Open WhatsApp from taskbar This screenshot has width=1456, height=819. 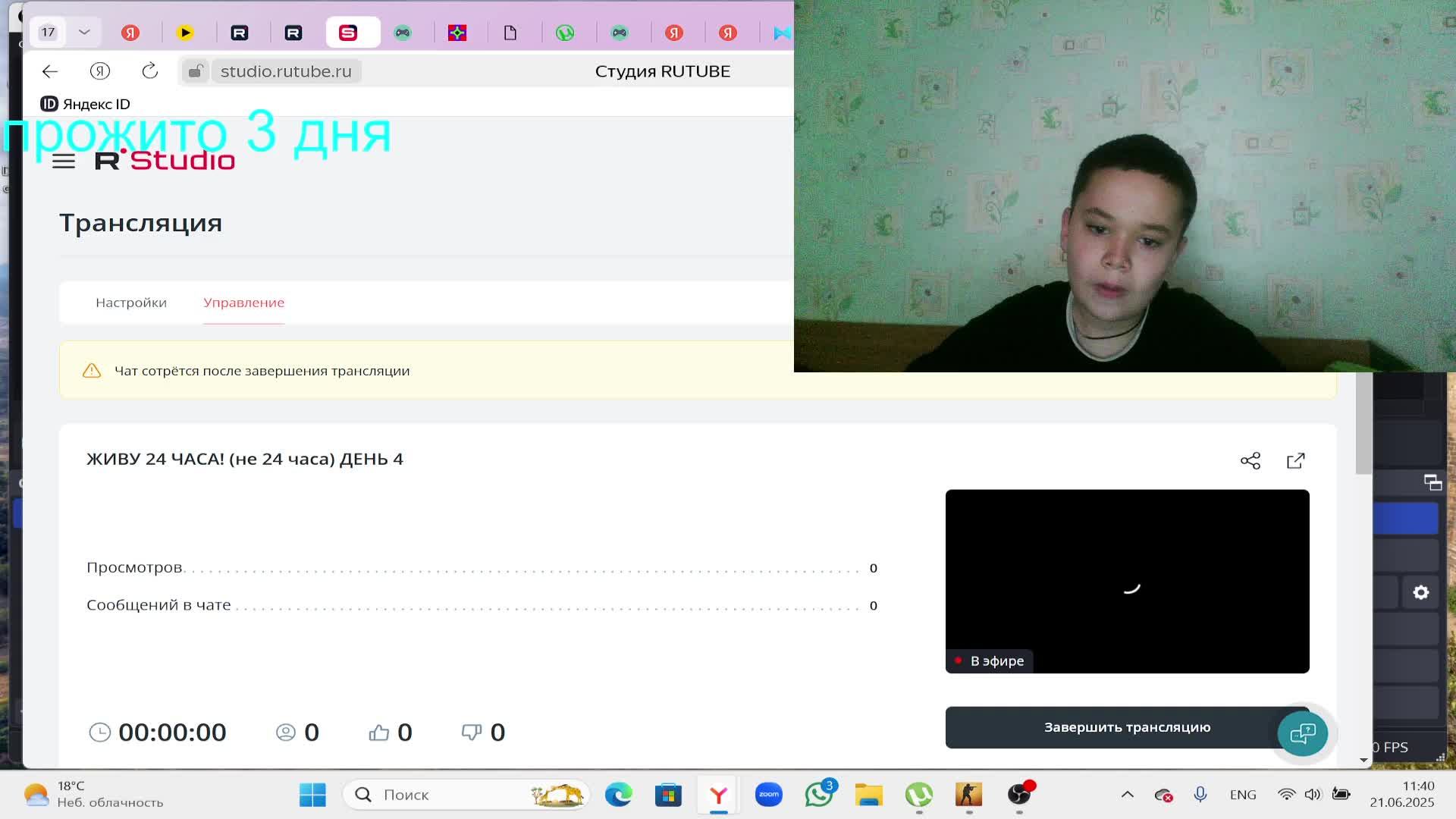click(x=819, y=795)
